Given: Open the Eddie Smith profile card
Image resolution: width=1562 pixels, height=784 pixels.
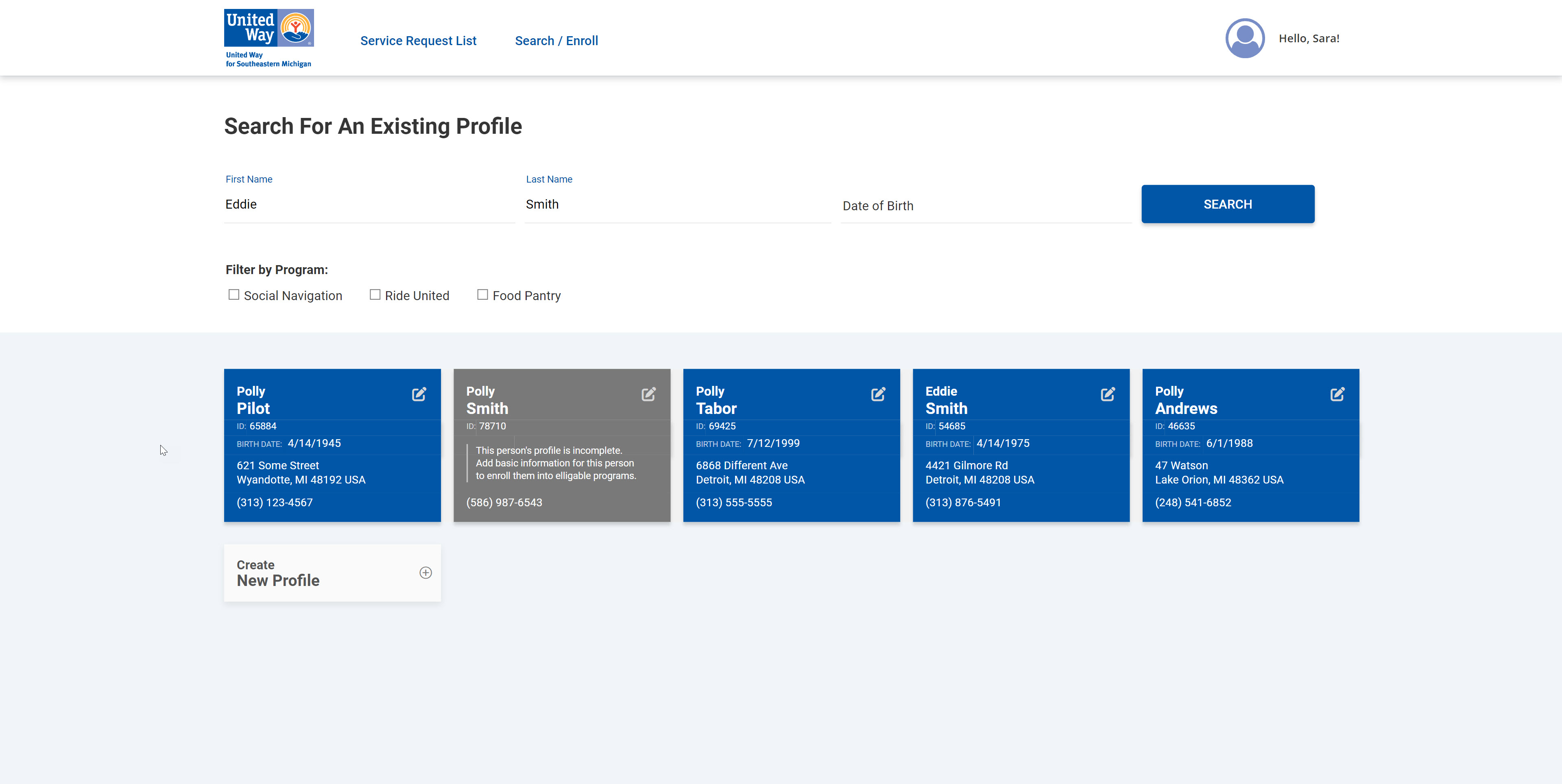Looking at the screenshot, I should pyautogui.click(x=1021, y=473).
